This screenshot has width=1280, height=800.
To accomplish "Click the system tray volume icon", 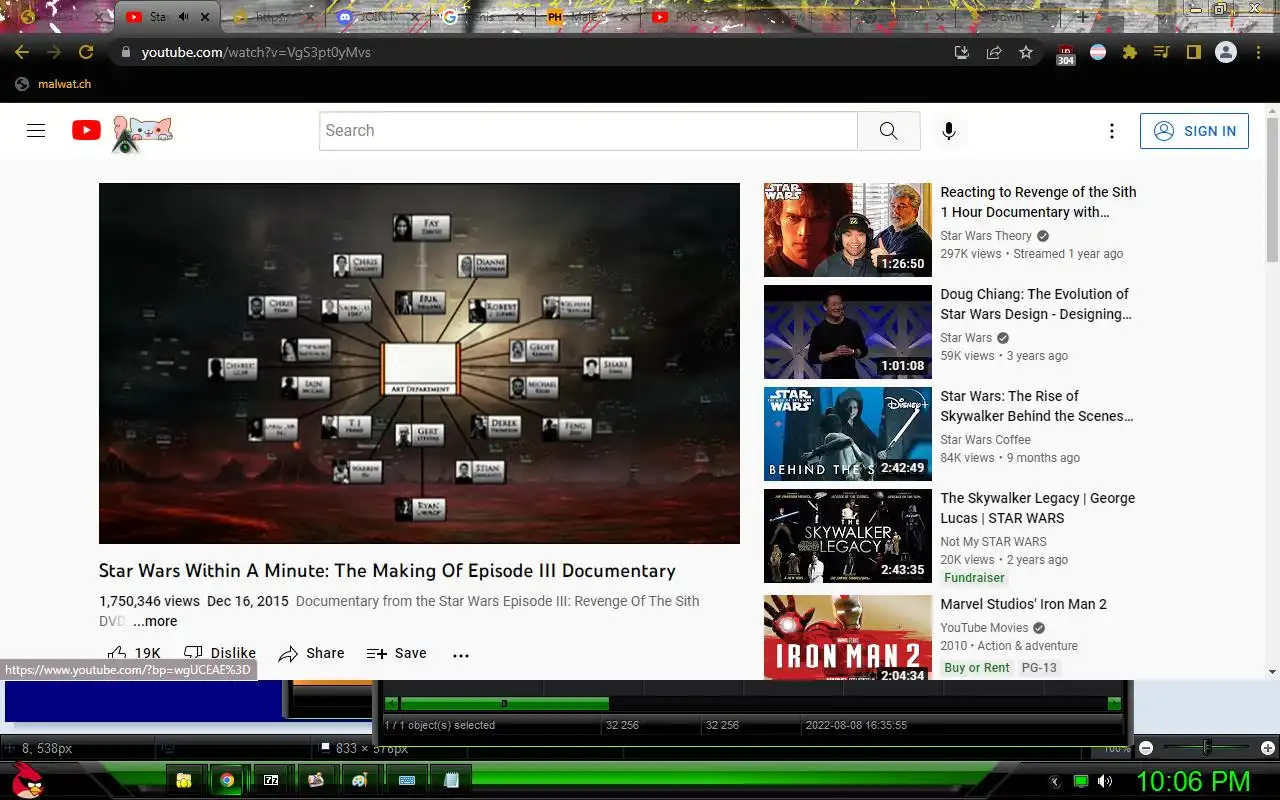I will tap(1105, 781).
